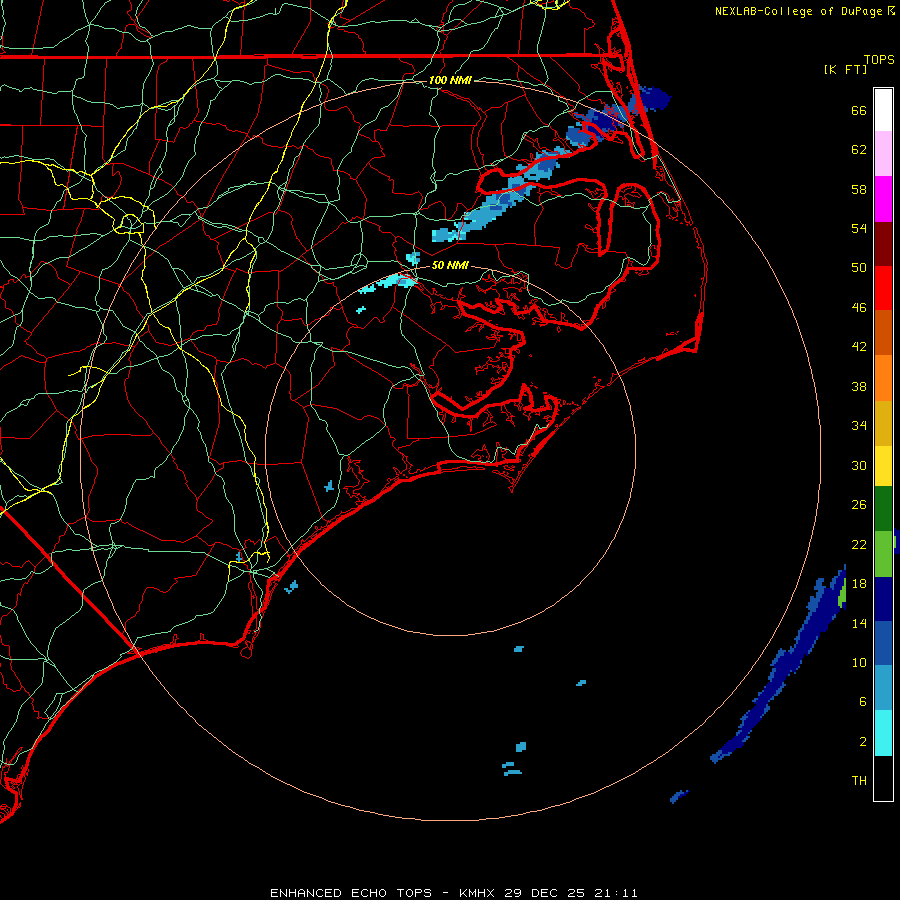This screenshot has width=900, height=900.
Task: Click the "29 DEC 25" date text
Action: [x=545, y=893]
